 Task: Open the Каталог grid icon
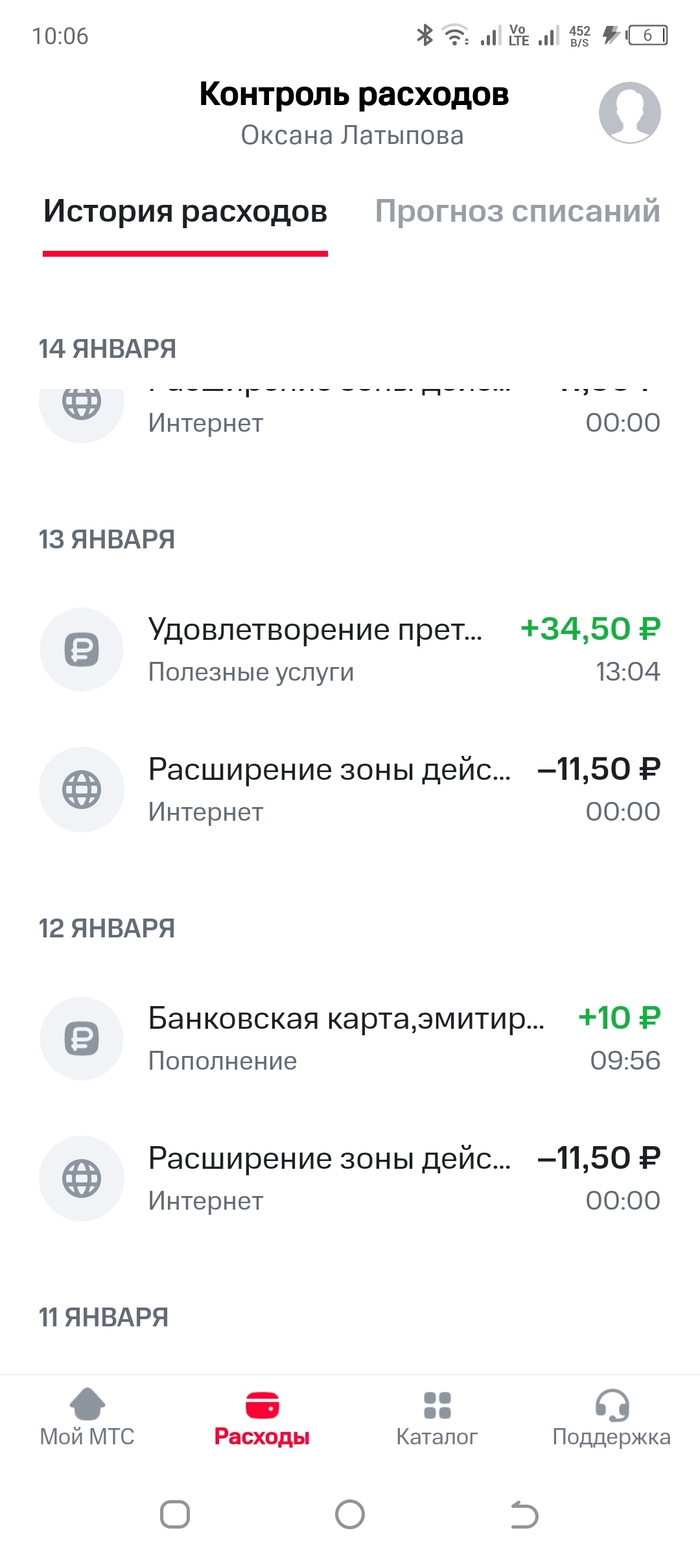coord(437,1404)
